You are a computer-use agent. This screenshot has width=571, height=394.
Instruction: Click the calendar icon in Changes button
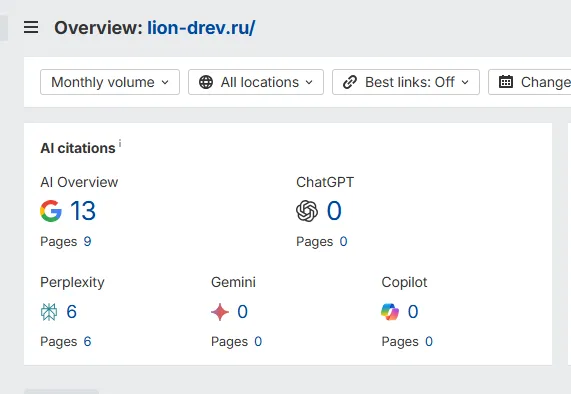506,82
